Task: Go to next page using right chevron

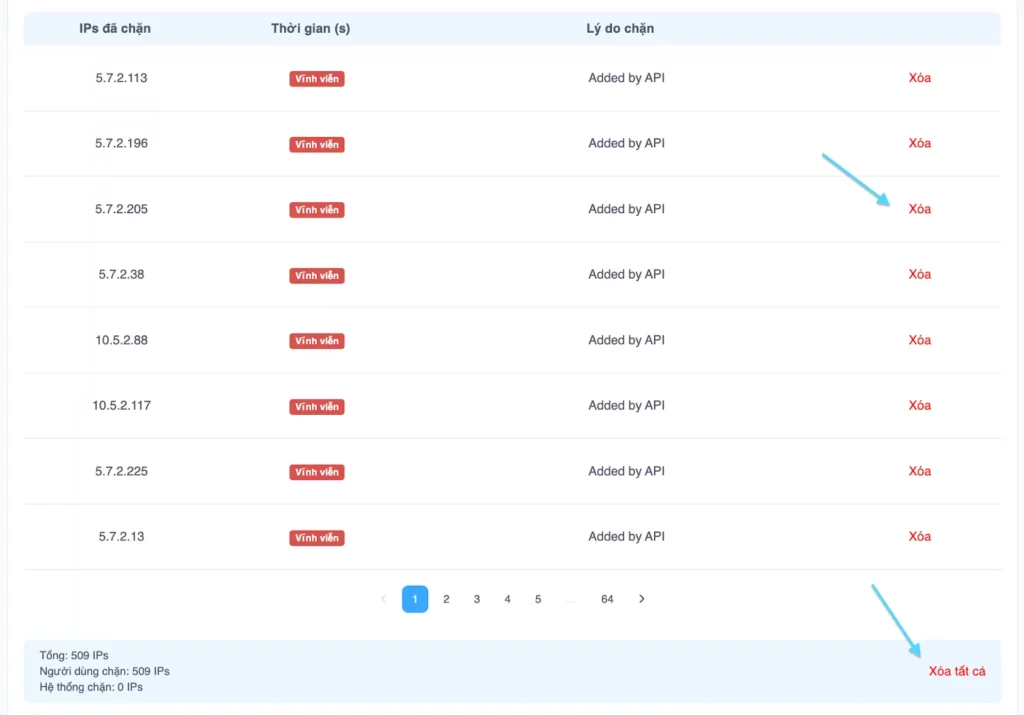Action: pos(642,599)
